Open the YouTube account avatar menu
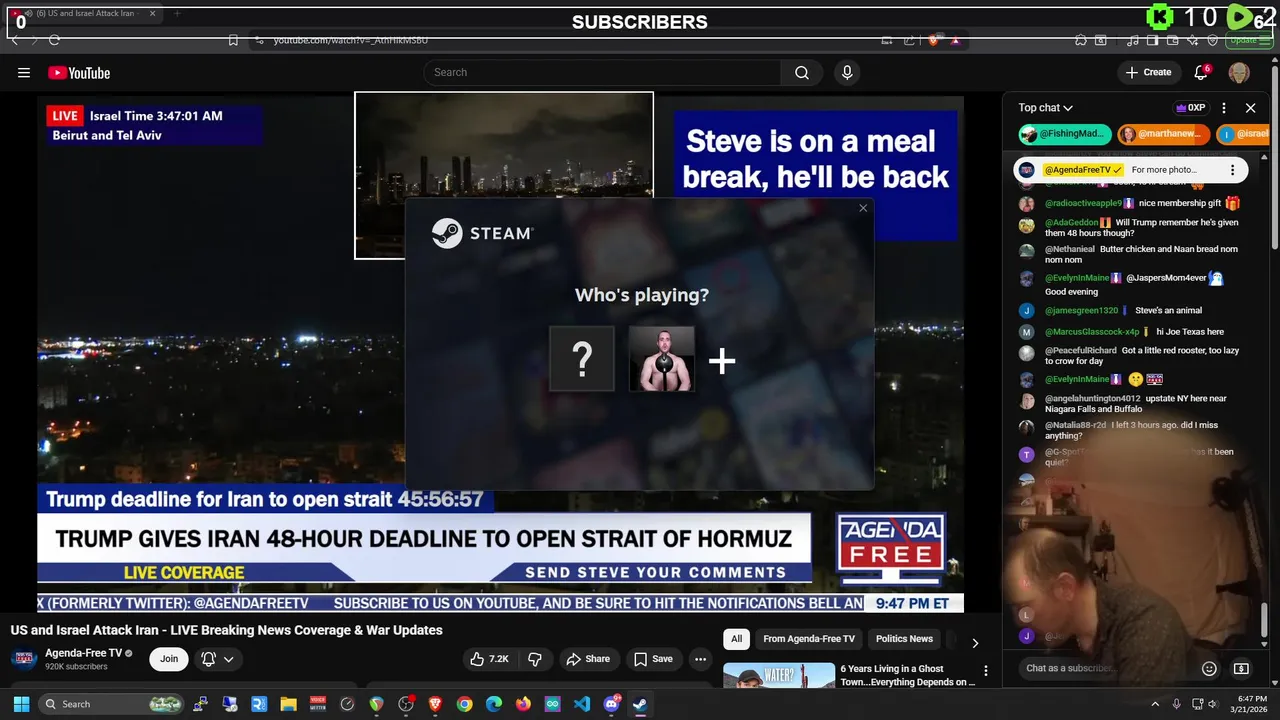 [1239, 72]
